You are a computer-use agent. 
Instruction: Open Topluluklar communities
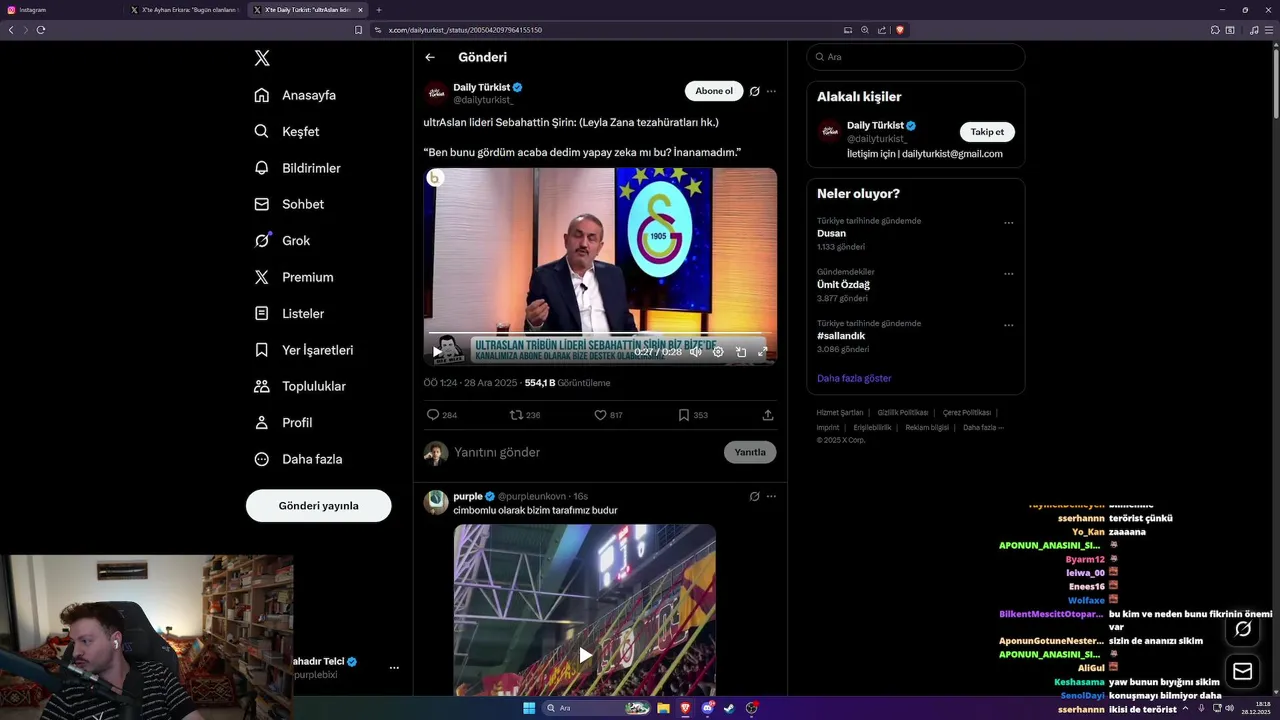[x=300, y=386]
